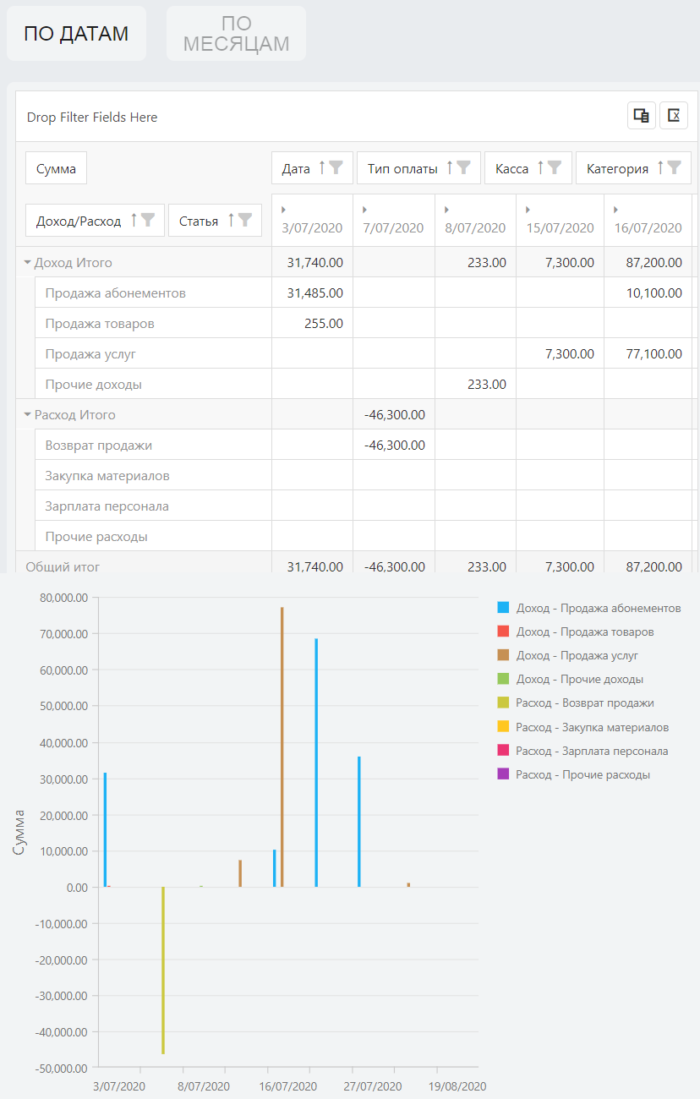The image size is (700, 1099).
Task: Click the Касса field header
Action: (528, 168)
